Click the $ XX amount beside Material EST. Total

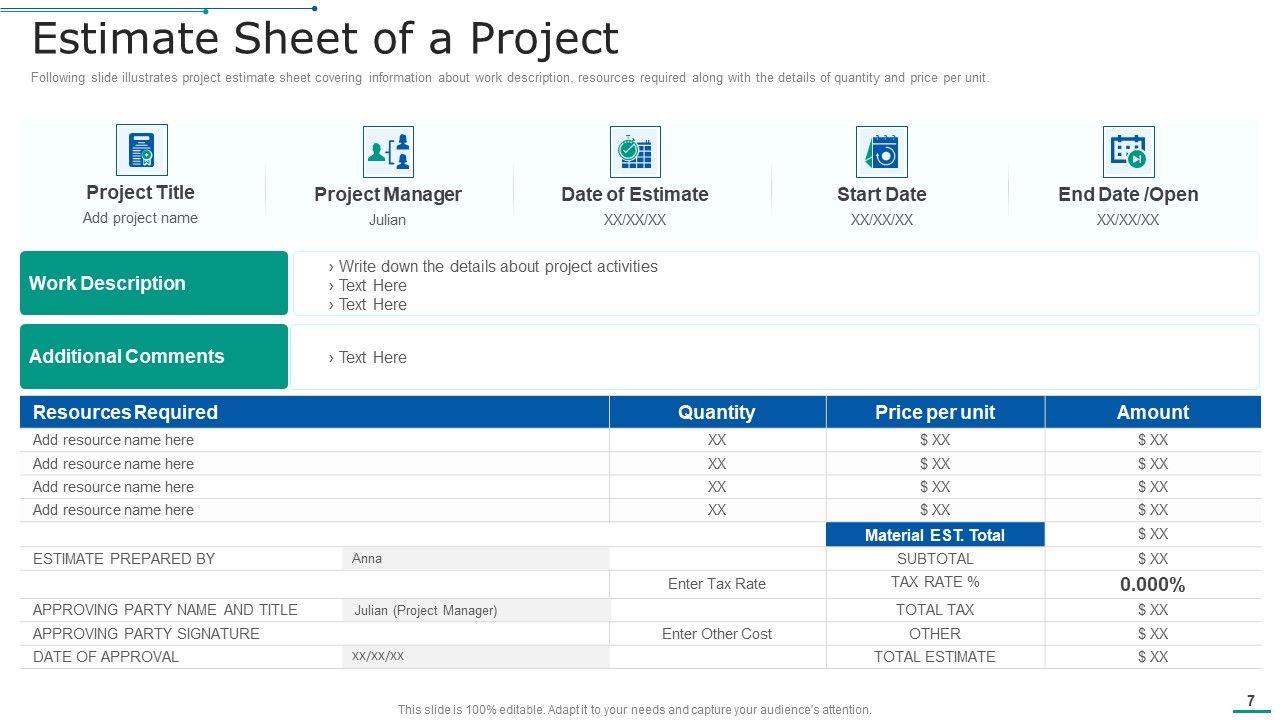1153,534
